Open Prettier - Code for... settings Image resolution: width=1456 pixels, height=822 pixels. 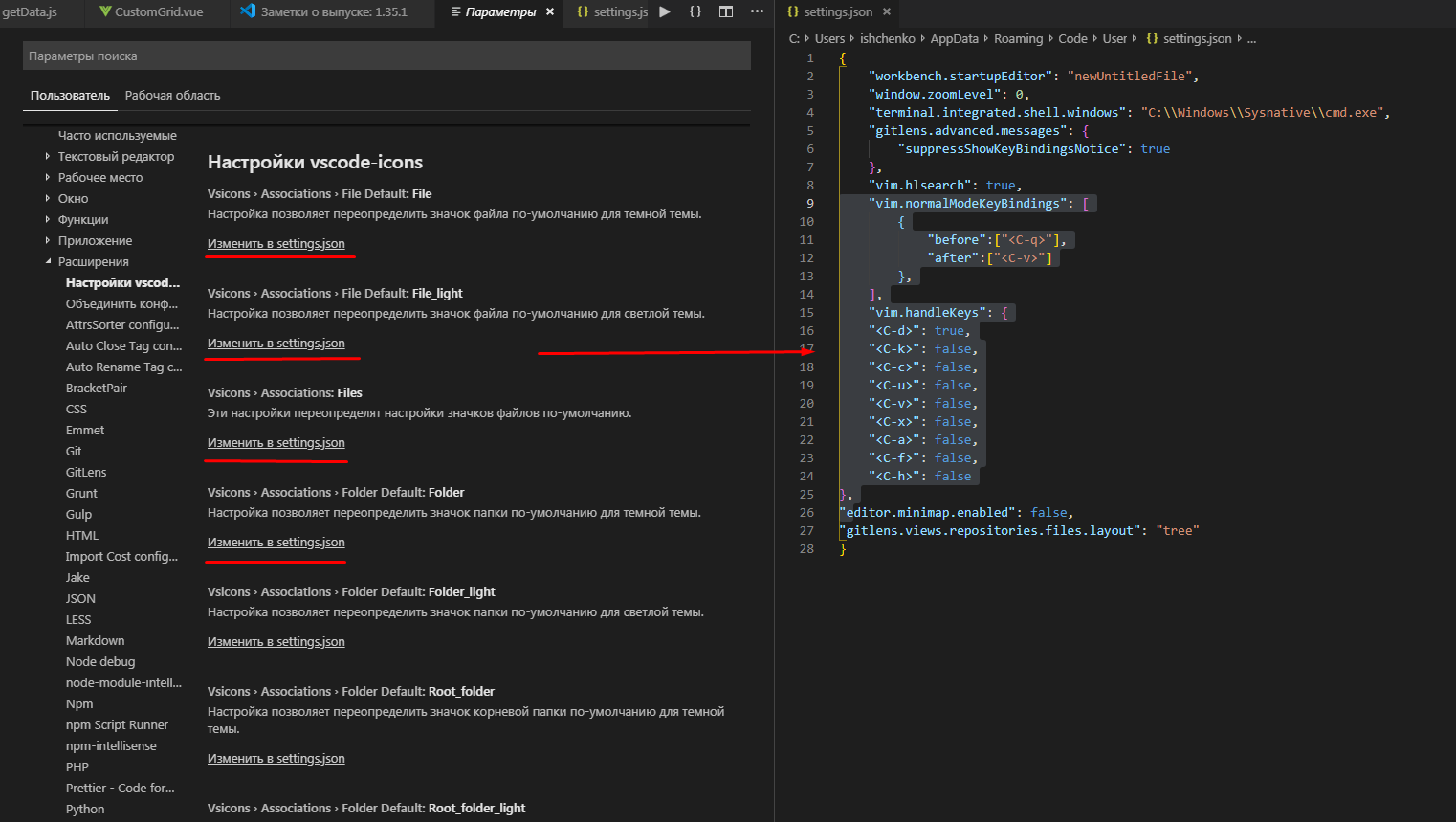pos(120,788)
